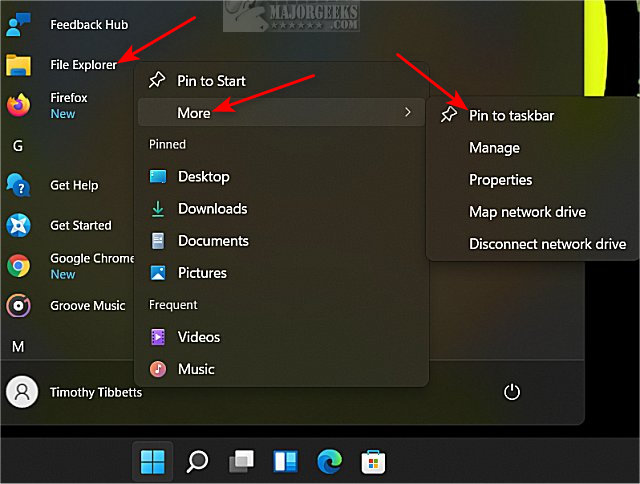This screenshot has height=484, width=640.
Task: Open the More menu entry
Action: pos(281,112)
